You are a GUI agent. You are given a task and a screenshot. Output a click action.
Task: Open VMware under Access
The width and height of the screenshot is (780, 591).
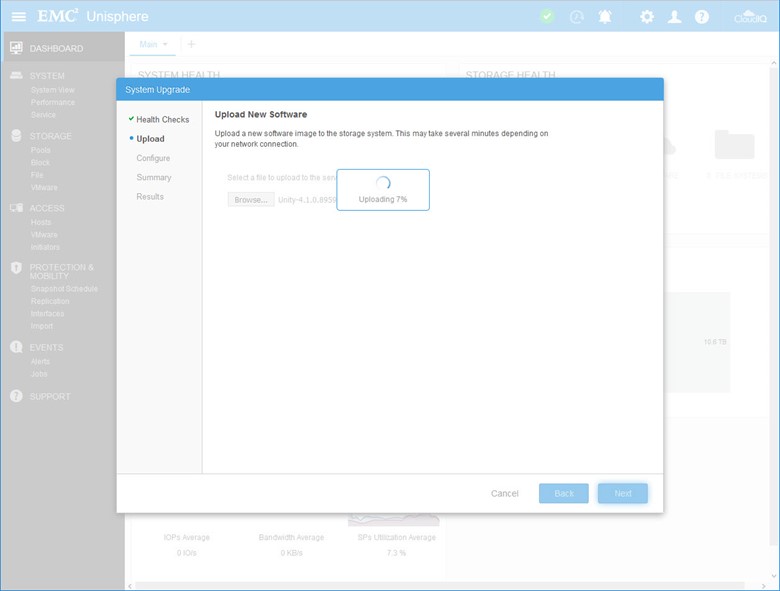[x=44, y=235]
